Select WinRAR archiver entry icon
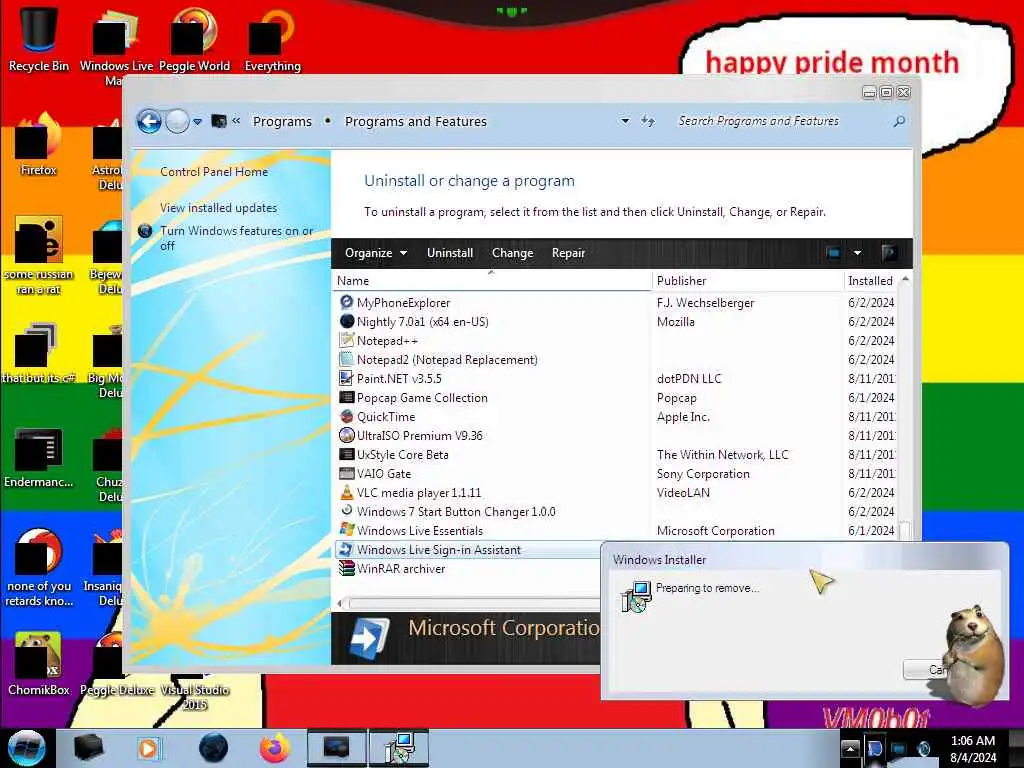 click(347, 569)
